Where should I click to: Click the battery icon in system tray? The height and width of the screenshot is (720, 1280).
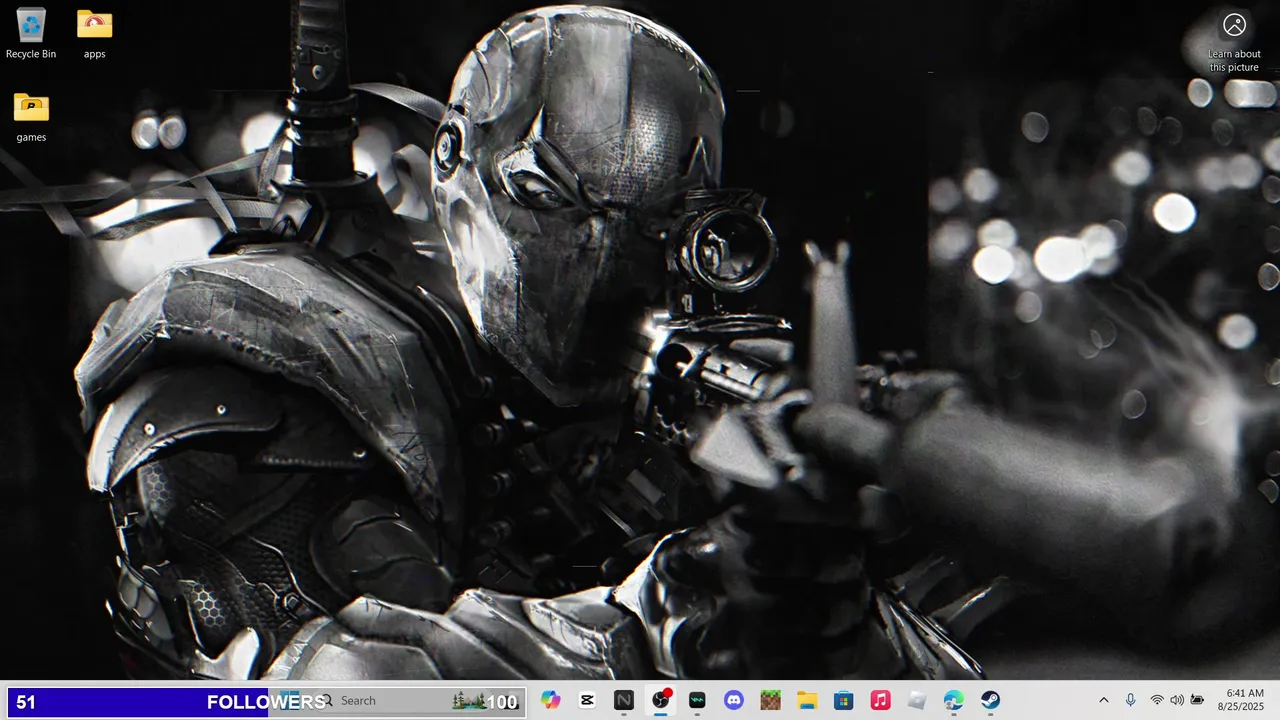tap(1197, 700)
